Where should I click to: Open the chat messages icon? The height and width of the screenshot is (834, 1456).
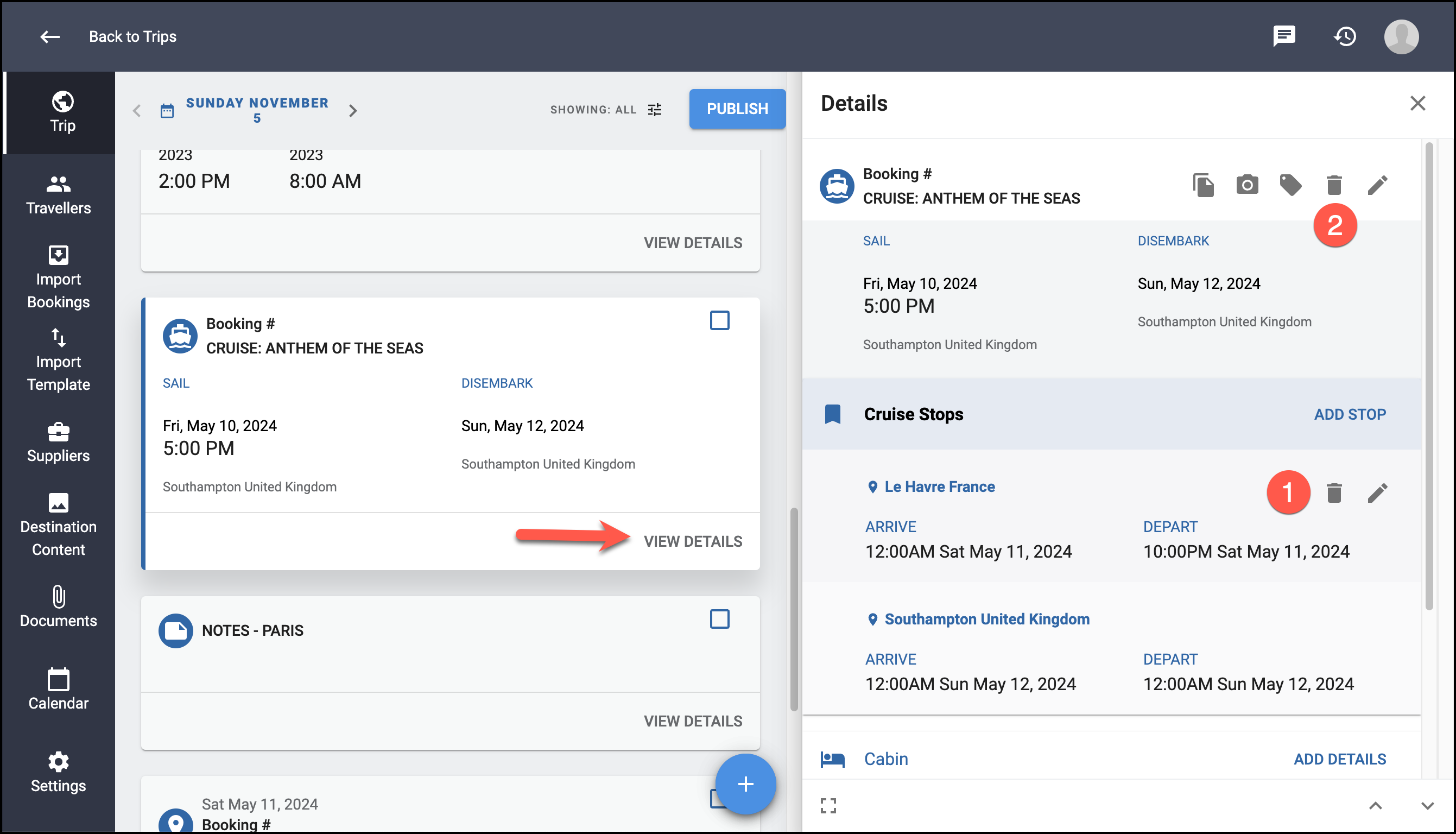coord(1284,37)
